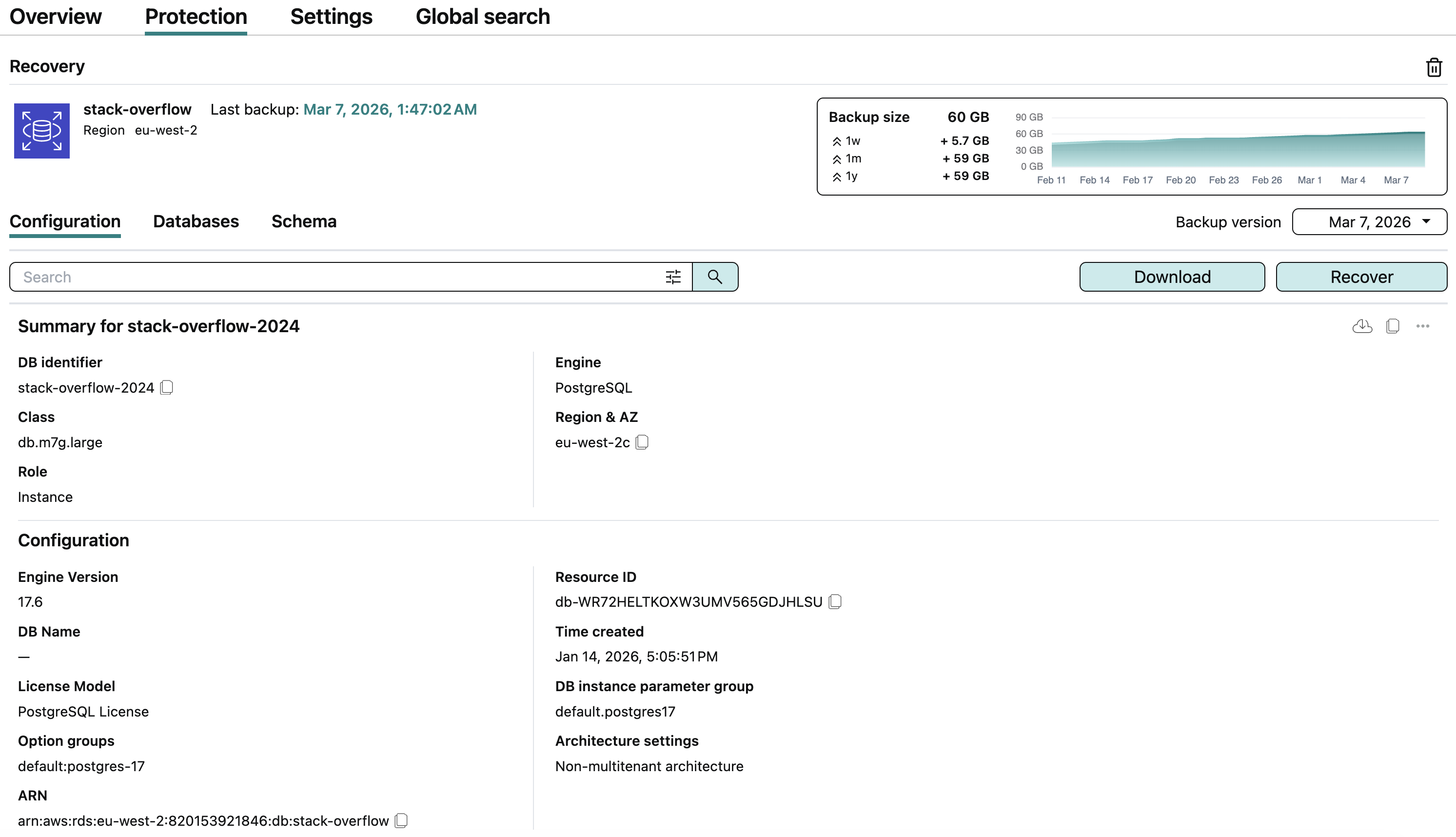Open the Schema tab
The height and width of the screenshot is (837, 1456).
(304, 221)
